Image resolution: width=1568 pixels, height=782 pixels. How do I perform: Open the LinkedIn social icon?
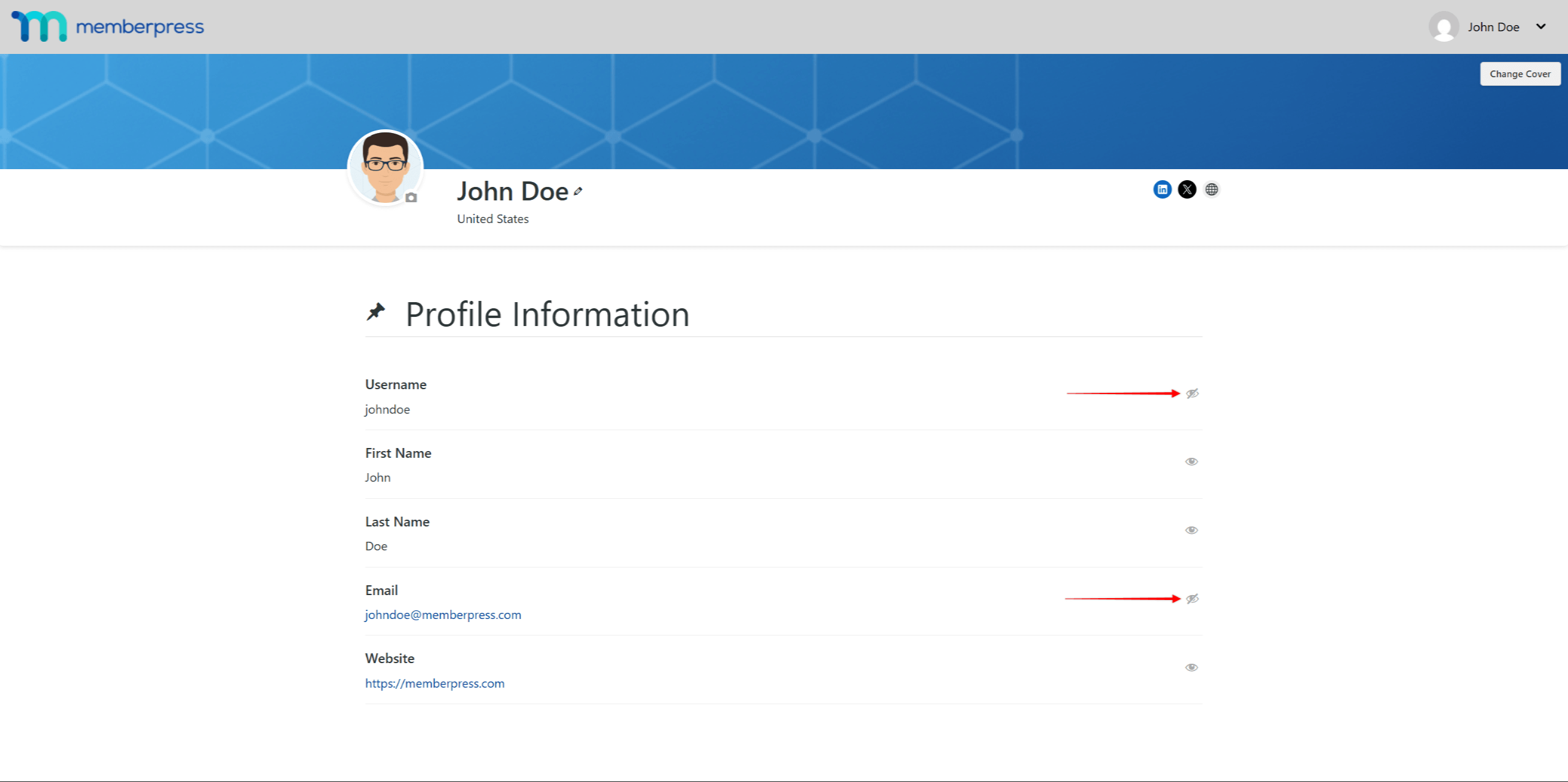point(1162,189)
